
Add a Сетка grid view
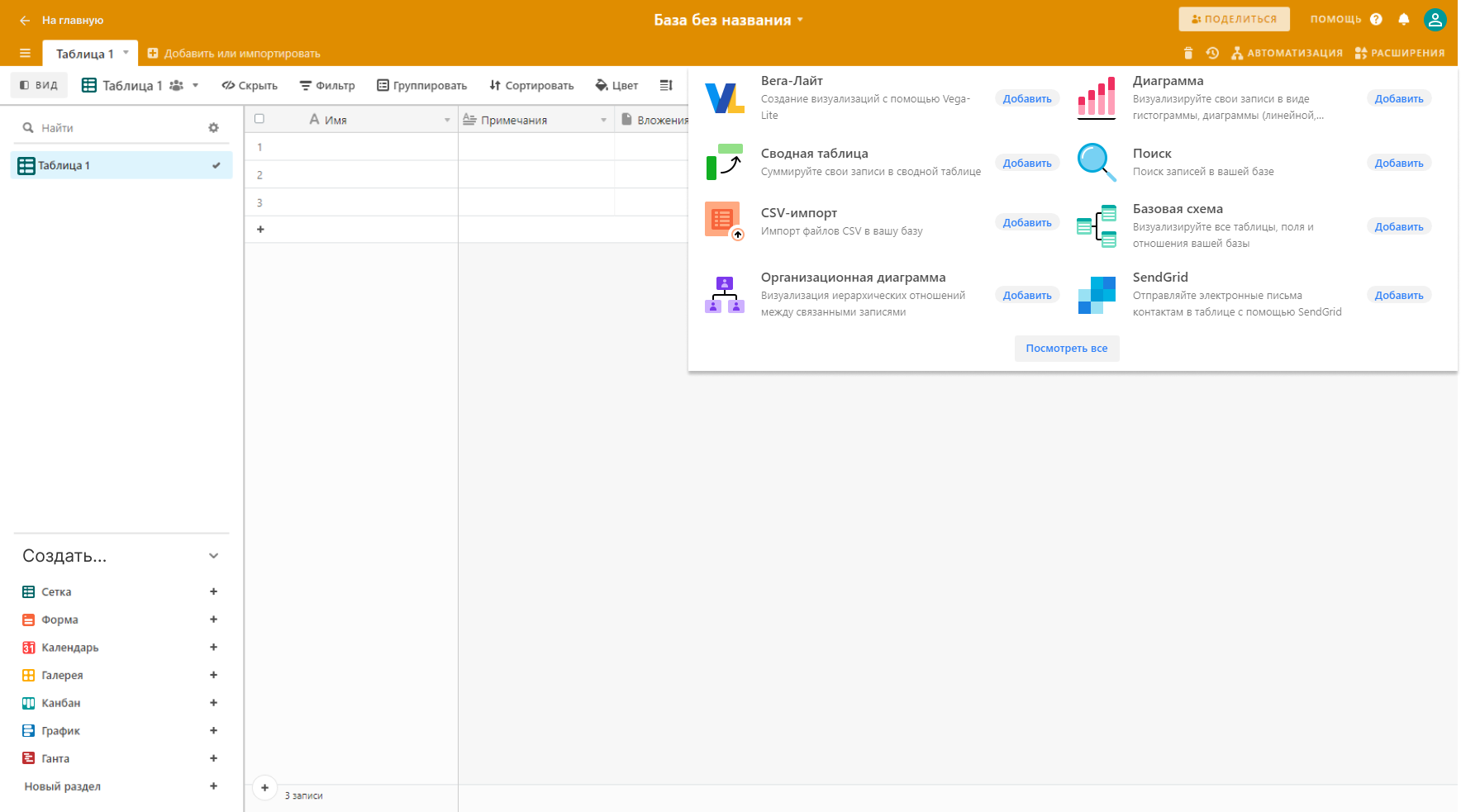[x=213, y=591]
